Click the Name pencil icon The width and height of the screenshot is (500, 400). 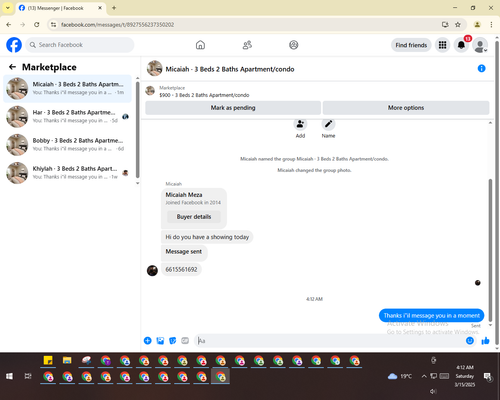point(328,124)
